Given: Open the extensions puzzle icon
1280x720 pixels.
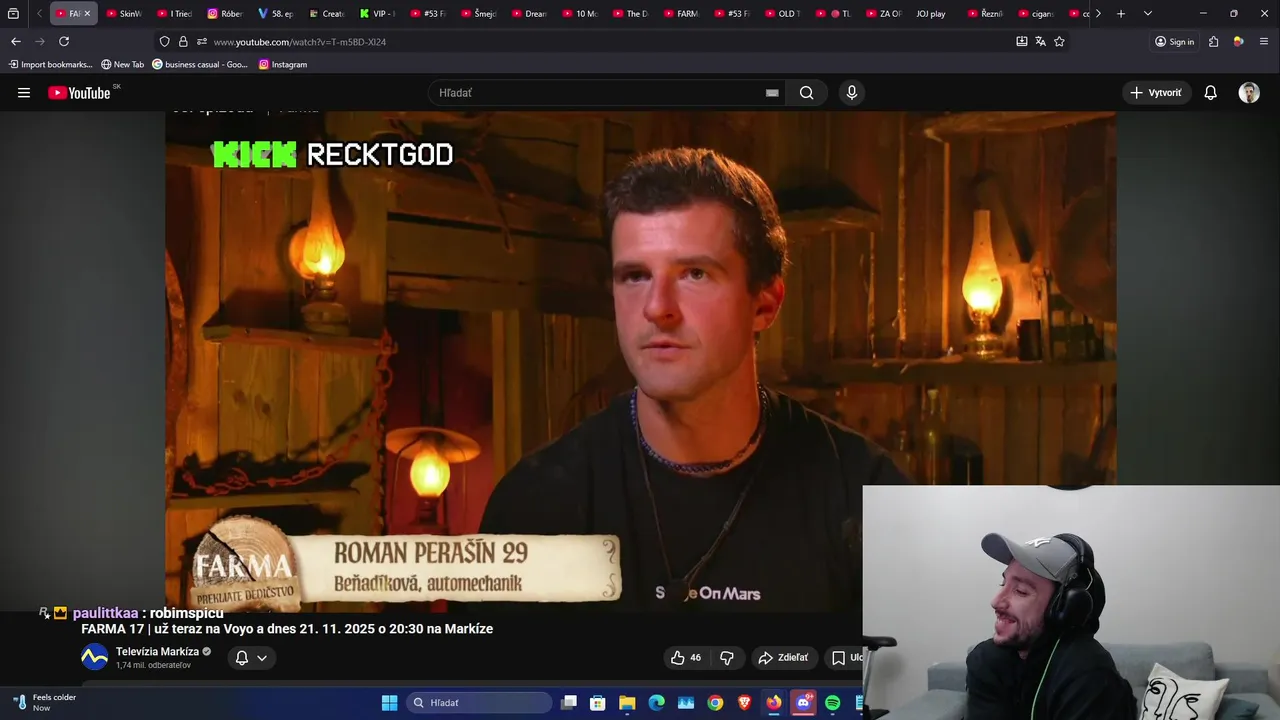Looking at the screenshot, I should [1213, 42].
